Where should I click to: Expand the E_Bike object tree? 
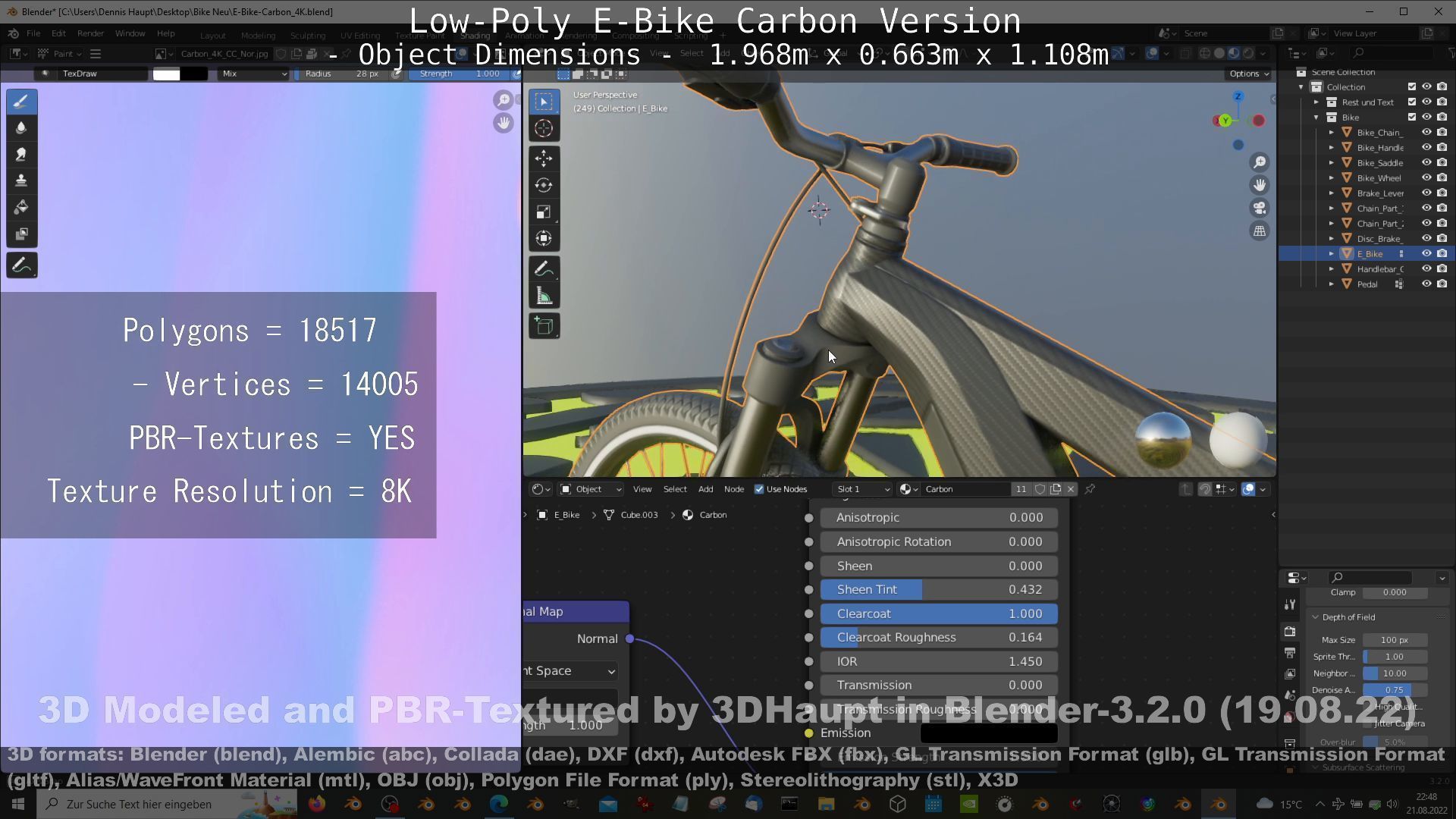click(x=1332, y=254)
